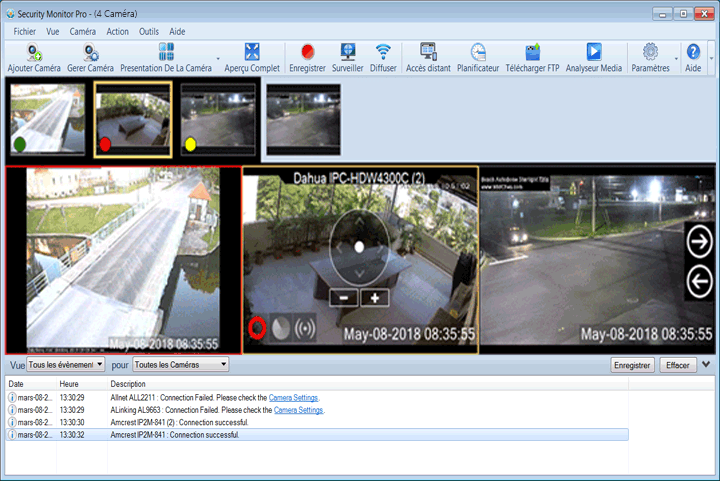
Task: Open the Toutes les Caméras dropdown
Action: pos(180,365)
